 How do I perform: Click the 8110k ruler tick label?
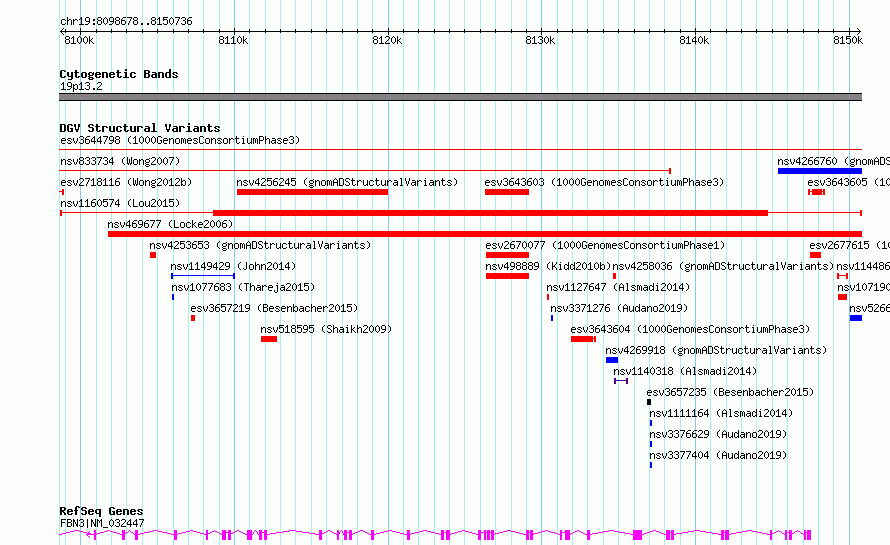[233, 40]
